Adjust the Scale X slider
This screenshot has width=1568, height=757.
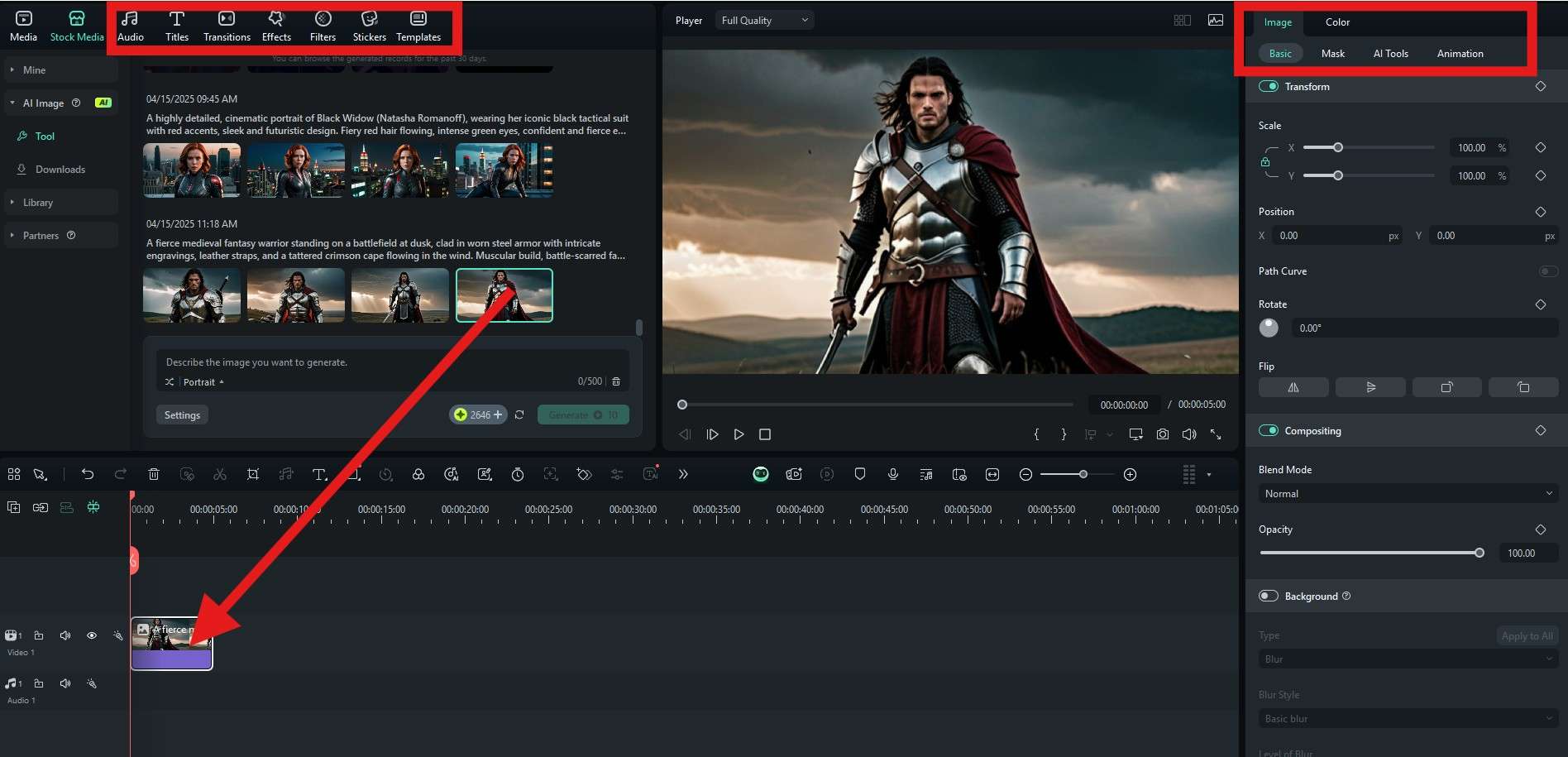pyautogui.click(x=1369, y=147)
